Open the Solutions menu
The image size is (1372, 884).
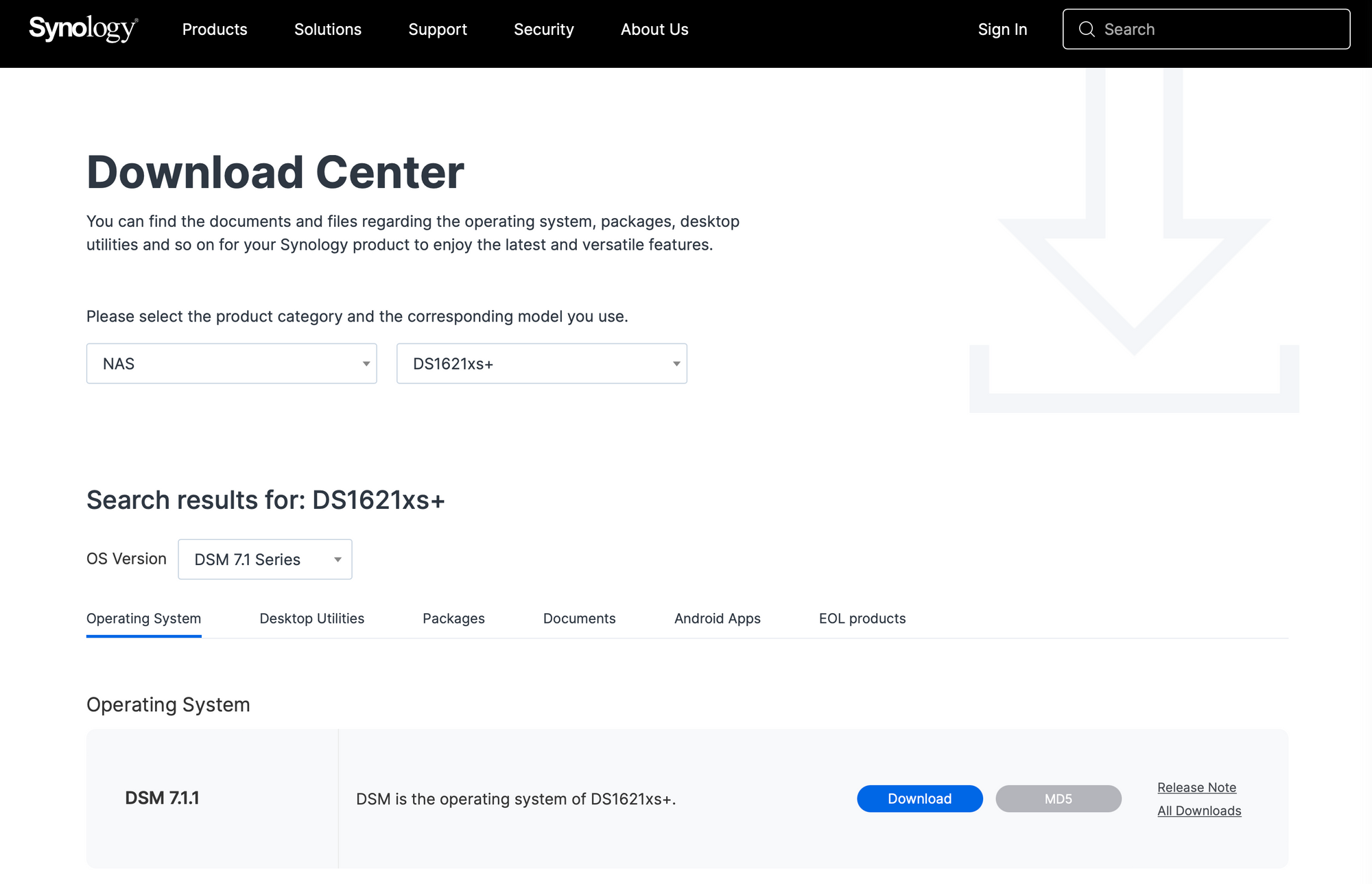(x=328, y=29)
